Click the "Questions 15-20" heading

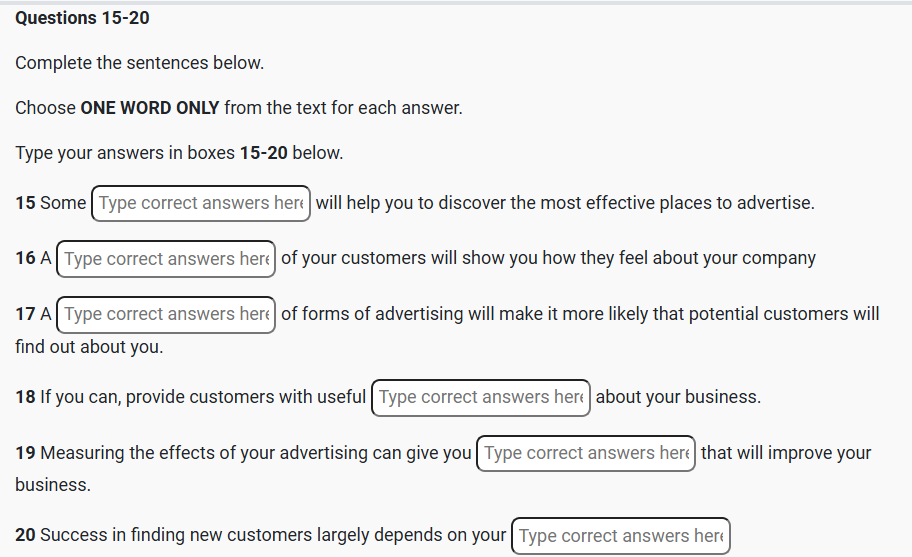[x=83, y=19]
